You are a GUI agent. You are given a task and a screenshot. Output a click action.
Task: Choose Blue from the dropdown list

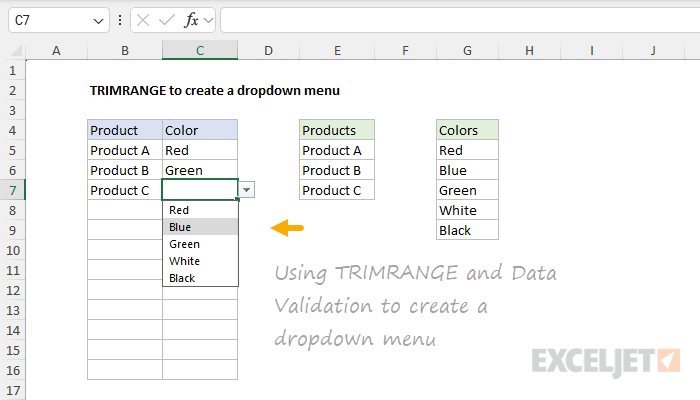(200, 227)
